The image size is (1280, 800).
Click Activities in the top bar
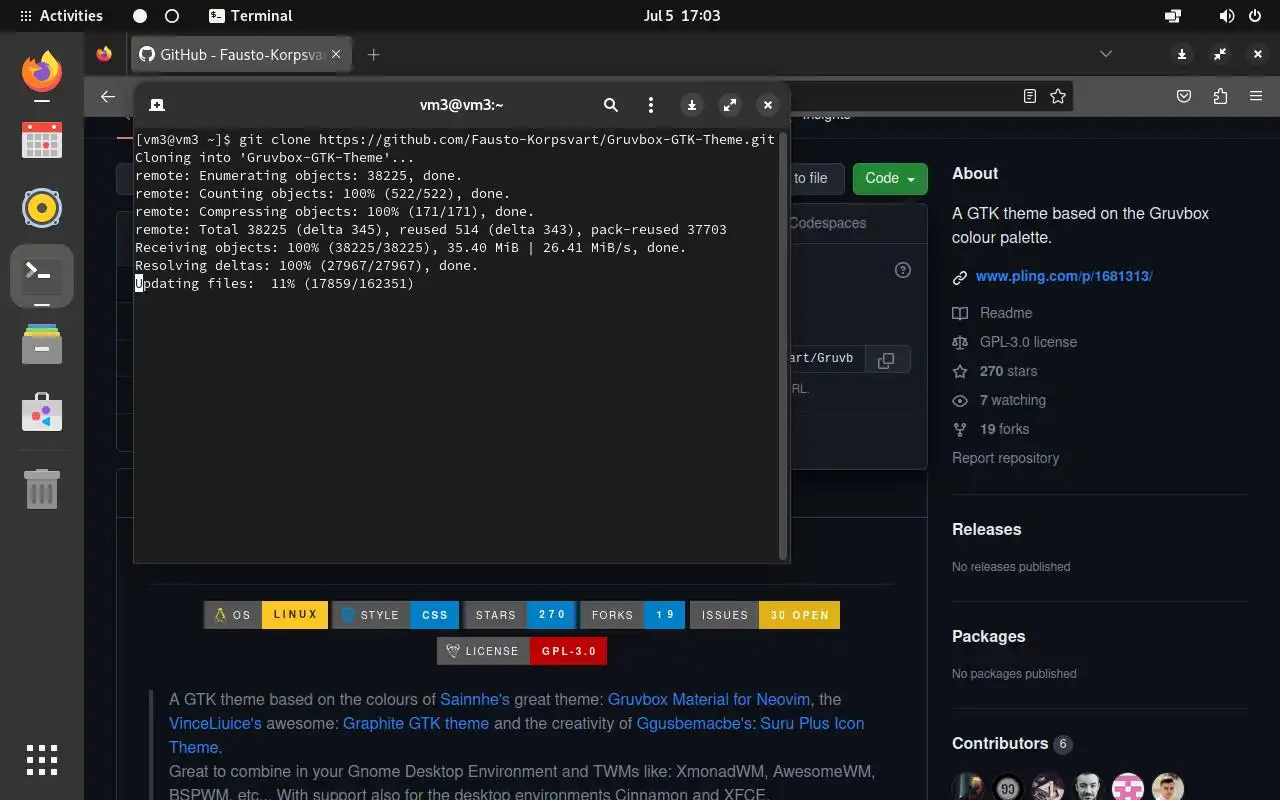pos(61,16)
